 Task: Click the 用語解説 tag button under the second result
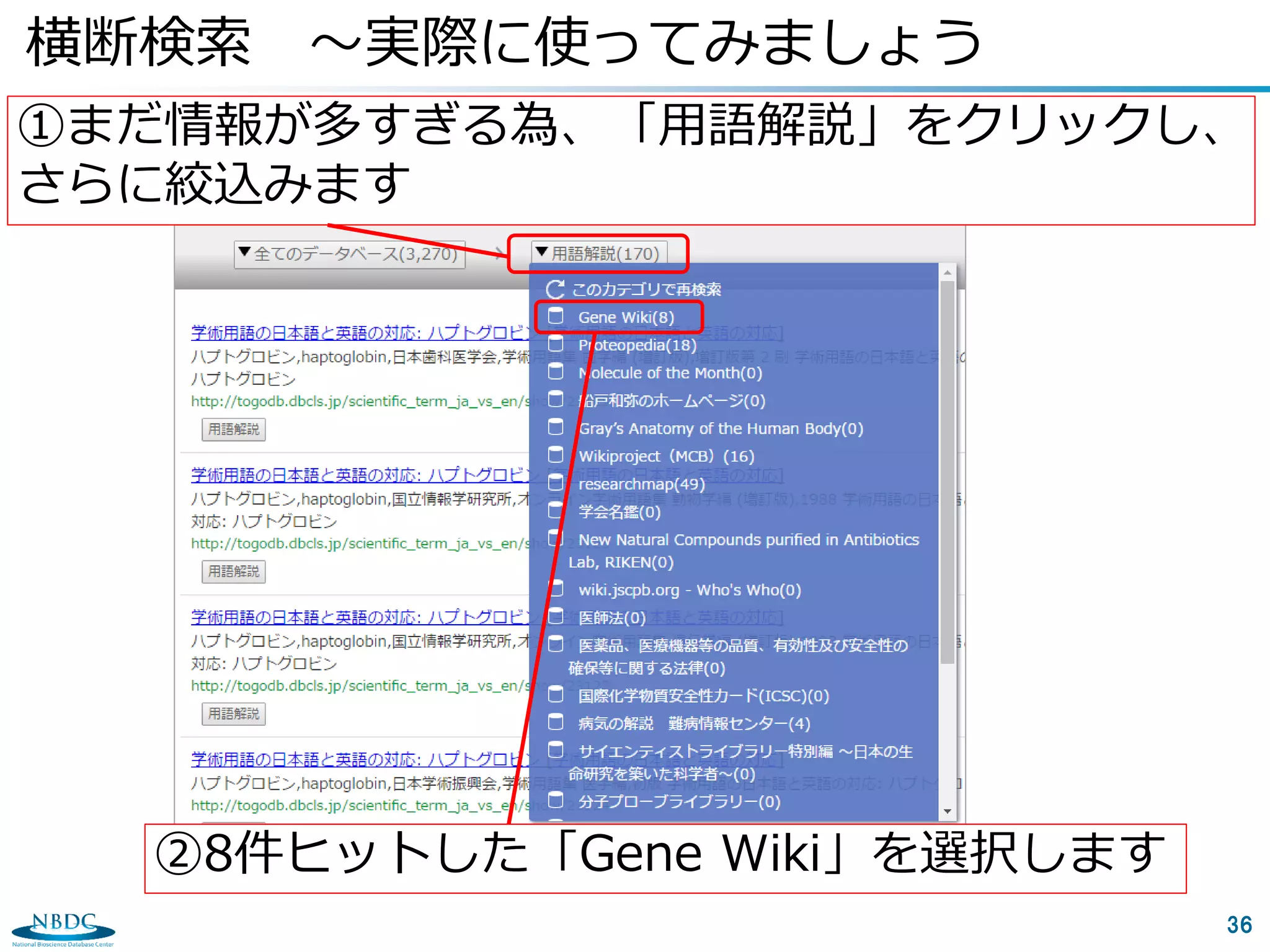click(x=233, y=571)
